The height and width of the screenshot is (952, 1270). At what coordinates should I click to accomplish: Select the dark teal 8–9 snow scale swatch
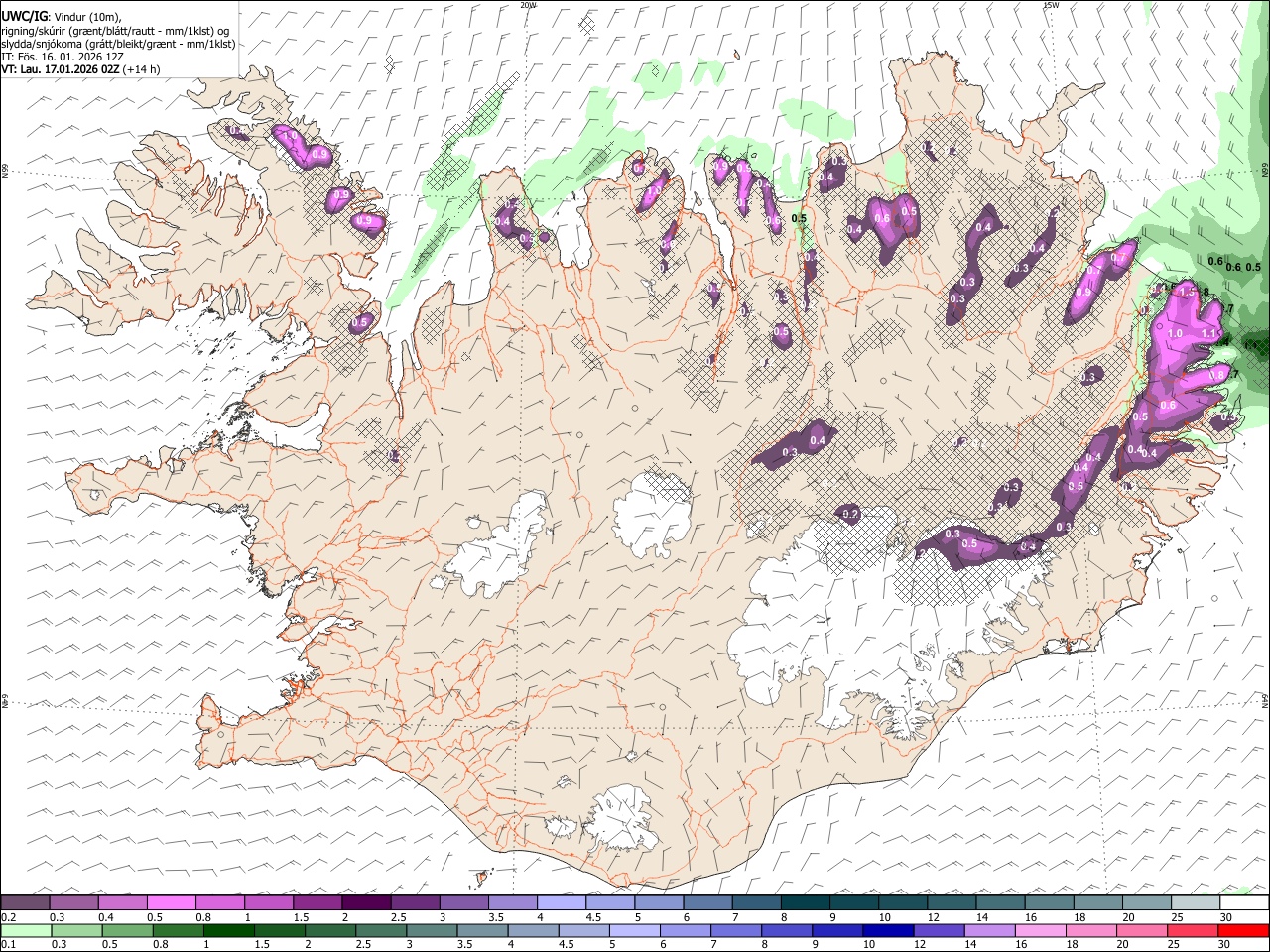tap(806, 903)
